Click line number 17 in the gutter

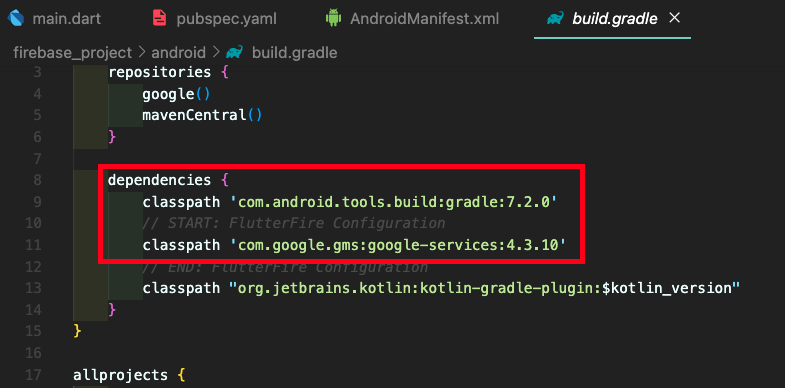tap(33, 374)
